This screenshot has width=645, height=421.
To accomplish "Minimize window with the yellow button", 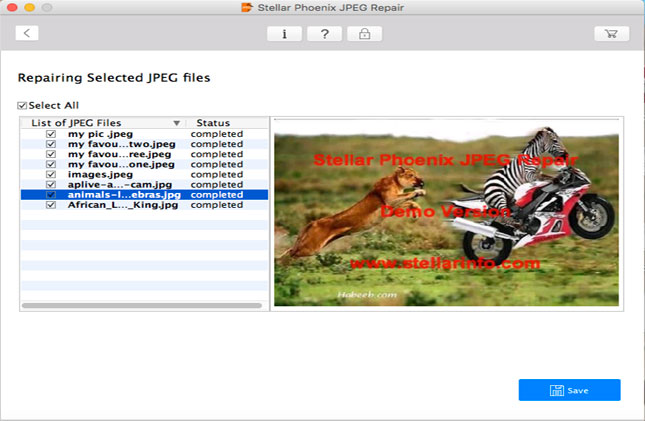I will point(30,7).
